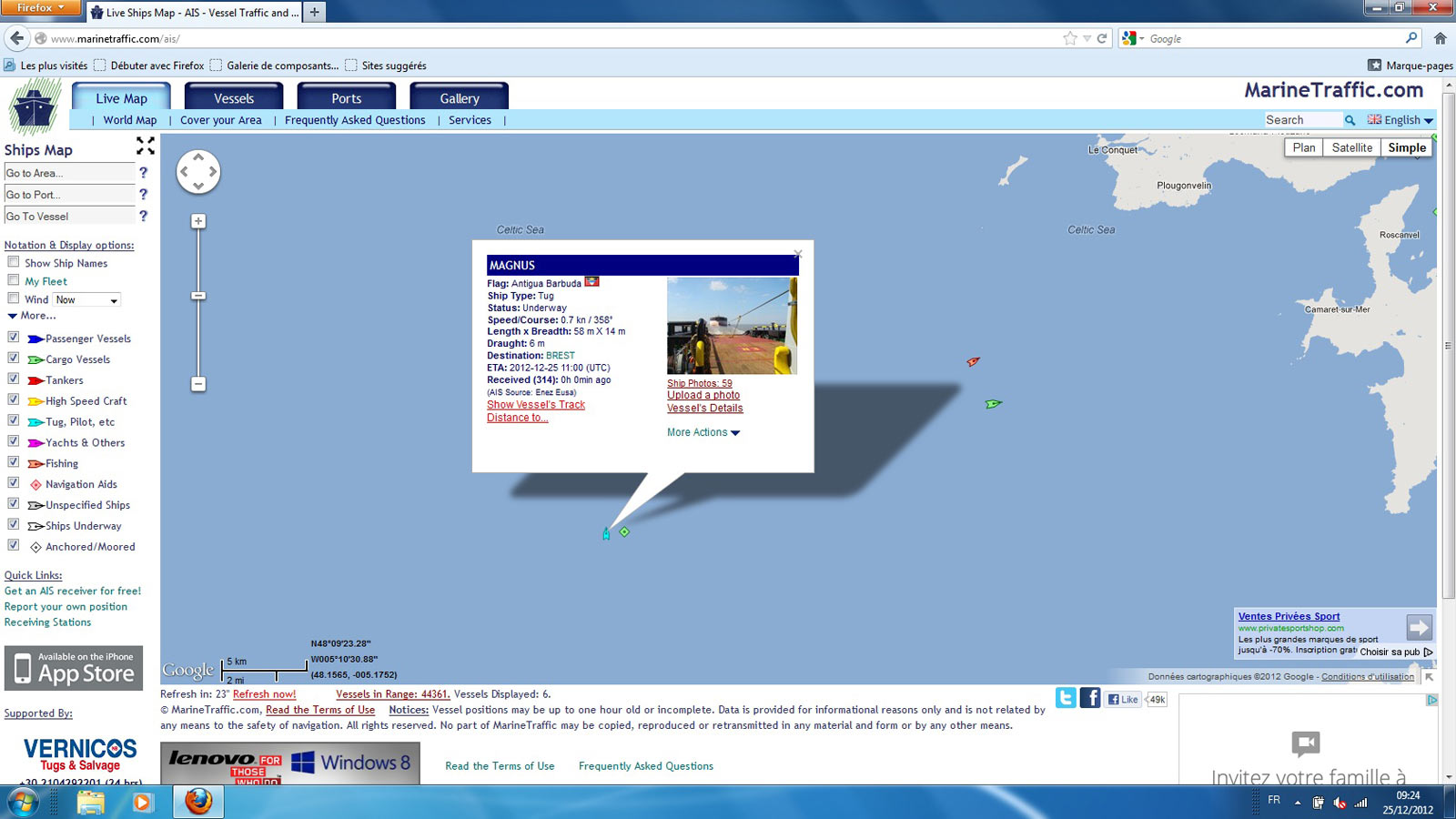Uncheck Cargo Vessels filter
This screenshot has height=819, width=1456.
[14, 358]
